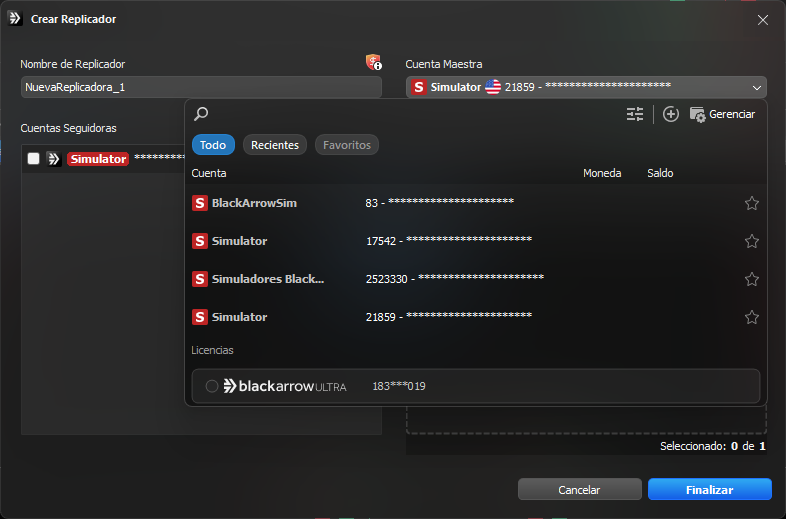Screen dimensions: 786x519
Task: Favorite the Simuladores Black 2523330 star
Action: (751, 279)
